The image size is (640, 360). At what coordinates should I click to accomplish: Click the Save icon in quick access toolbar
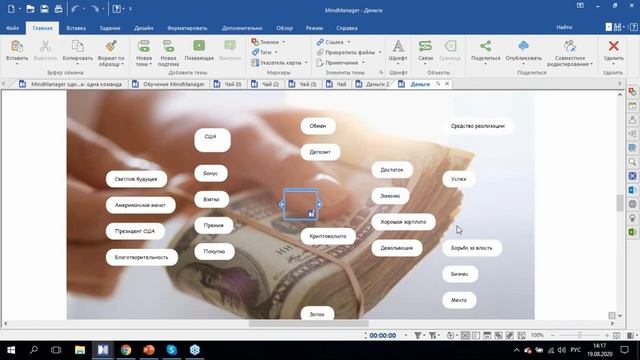(44, 9)
